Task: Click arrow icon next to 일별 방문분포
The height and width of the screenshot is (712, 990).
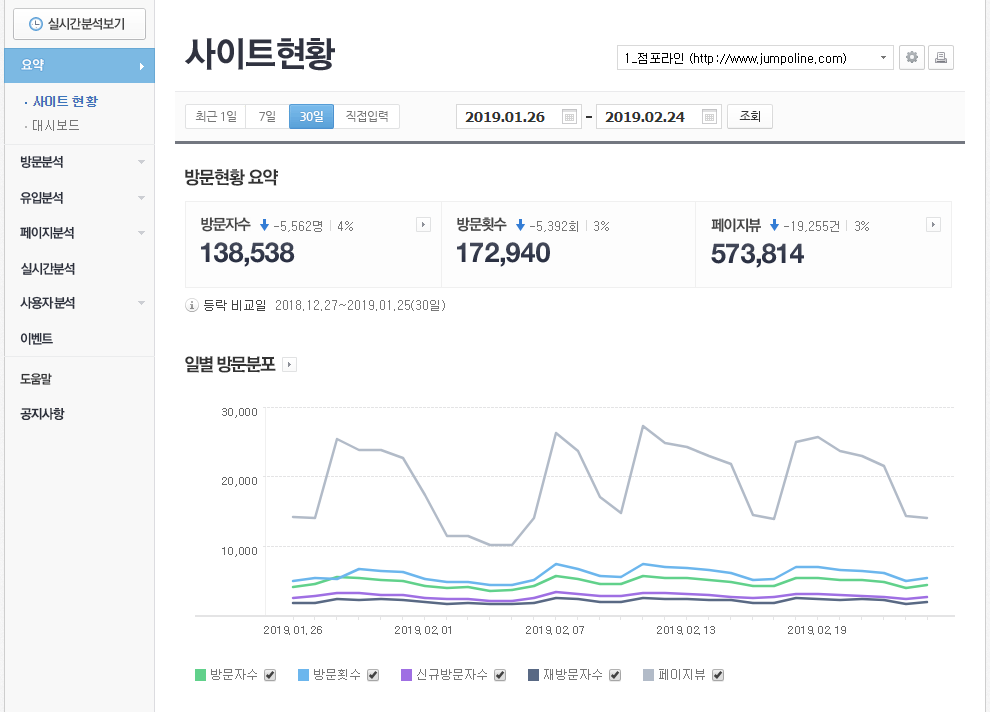Action: click(x=290, y=365)
